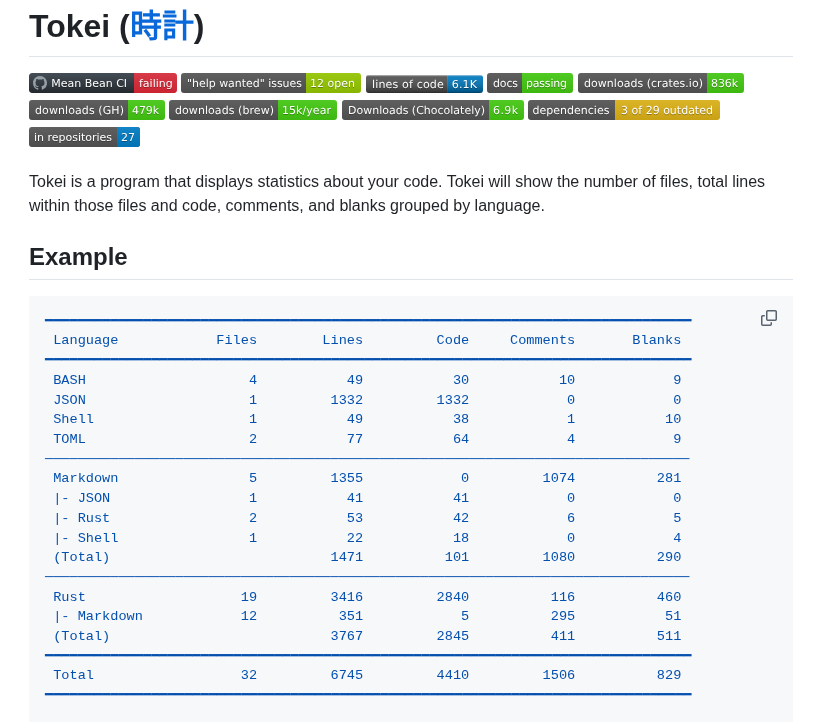Open the Mean Bean CI failing badge
This screenshot has width=819, height=724.
click(x=103, y=83)
